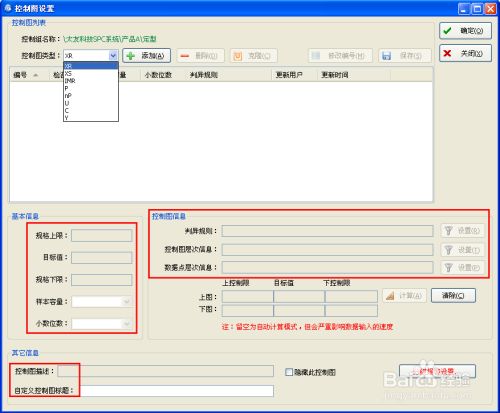Click the 小数位数 column header
The width and height of the screenshot is (500, 413).
point(163,75)
